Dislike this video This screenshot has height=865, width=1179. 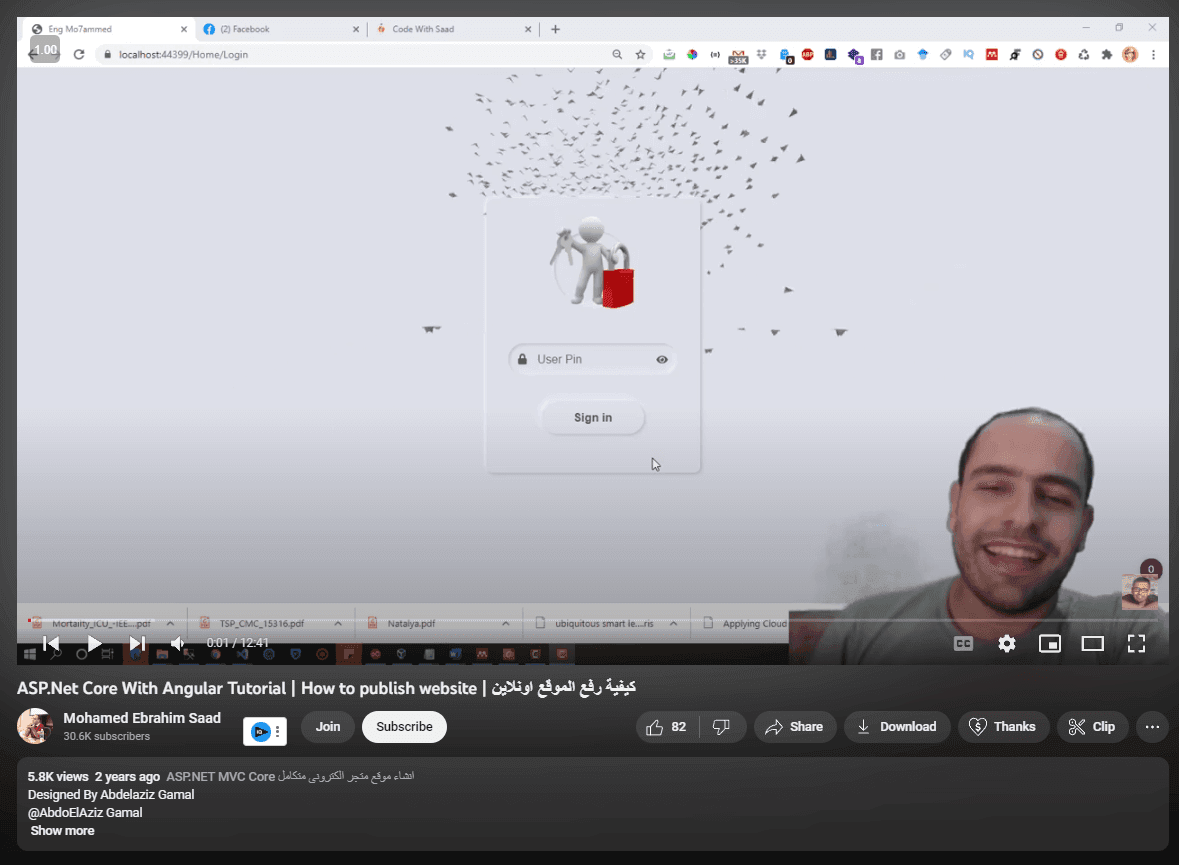point(721,727)
